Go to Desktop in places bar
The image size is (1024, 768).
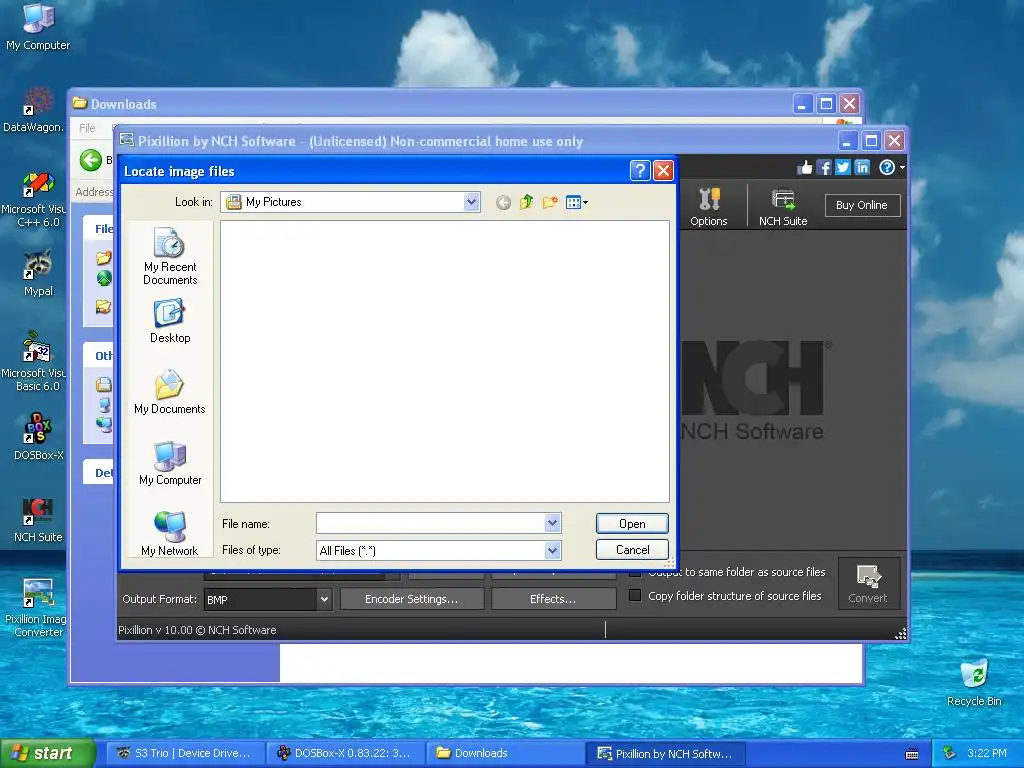coord(170,321)
